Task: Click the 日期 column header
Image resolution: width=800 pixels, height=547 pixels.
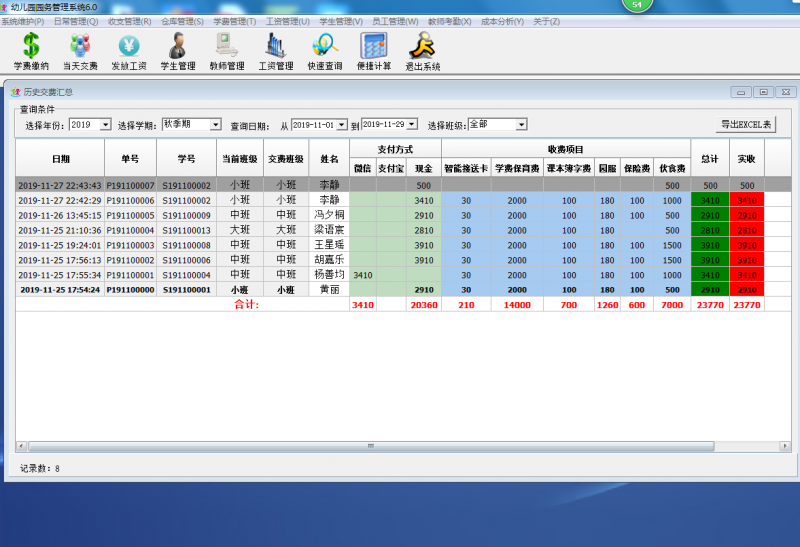Action: (60, 158)
